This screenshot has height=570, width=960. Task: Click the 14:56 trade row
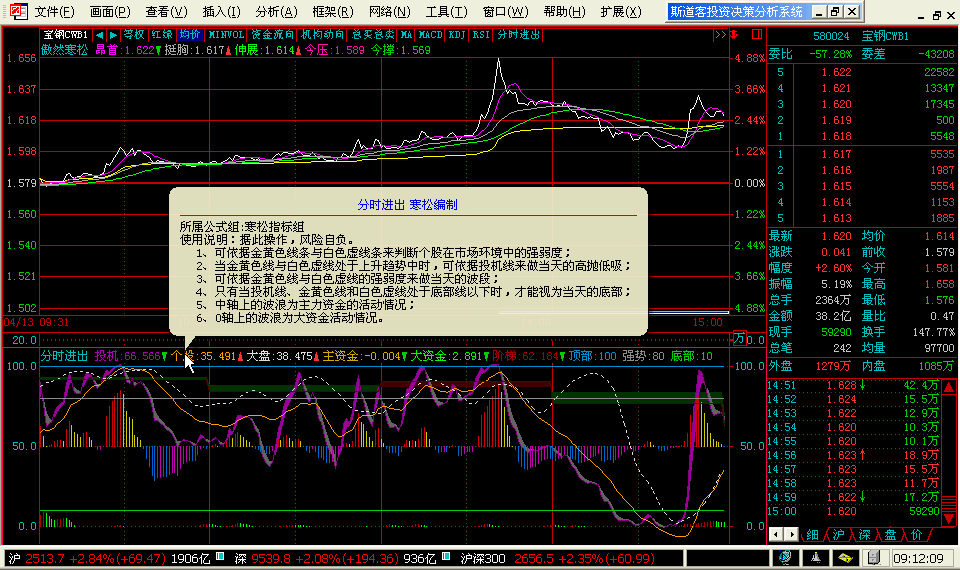pos(853,455)
